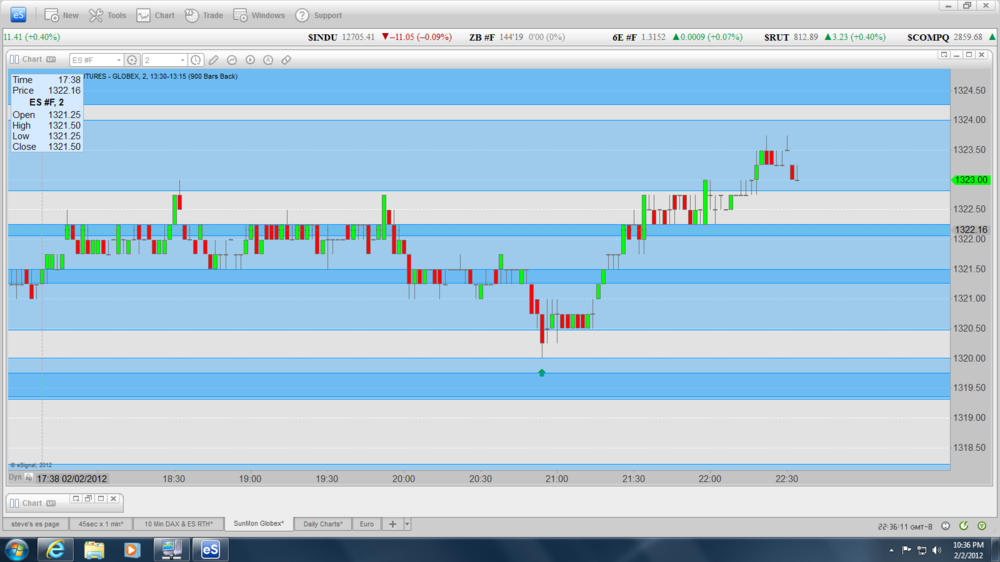Click the play replay icon in chart toolbar
The width and height of the screenshot is (1000, 562).
pyautogui.click(x=251, y=60)
